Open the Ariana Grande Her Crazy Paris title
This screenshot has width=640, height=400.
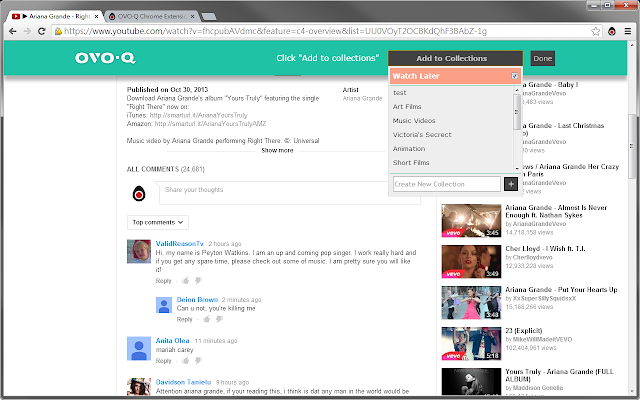[x=570, y=170]
